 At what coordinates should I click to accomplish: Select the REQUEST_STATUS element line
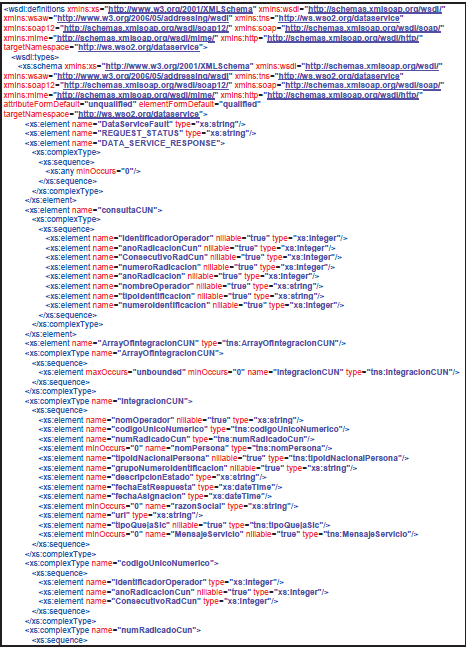(140, 133)
